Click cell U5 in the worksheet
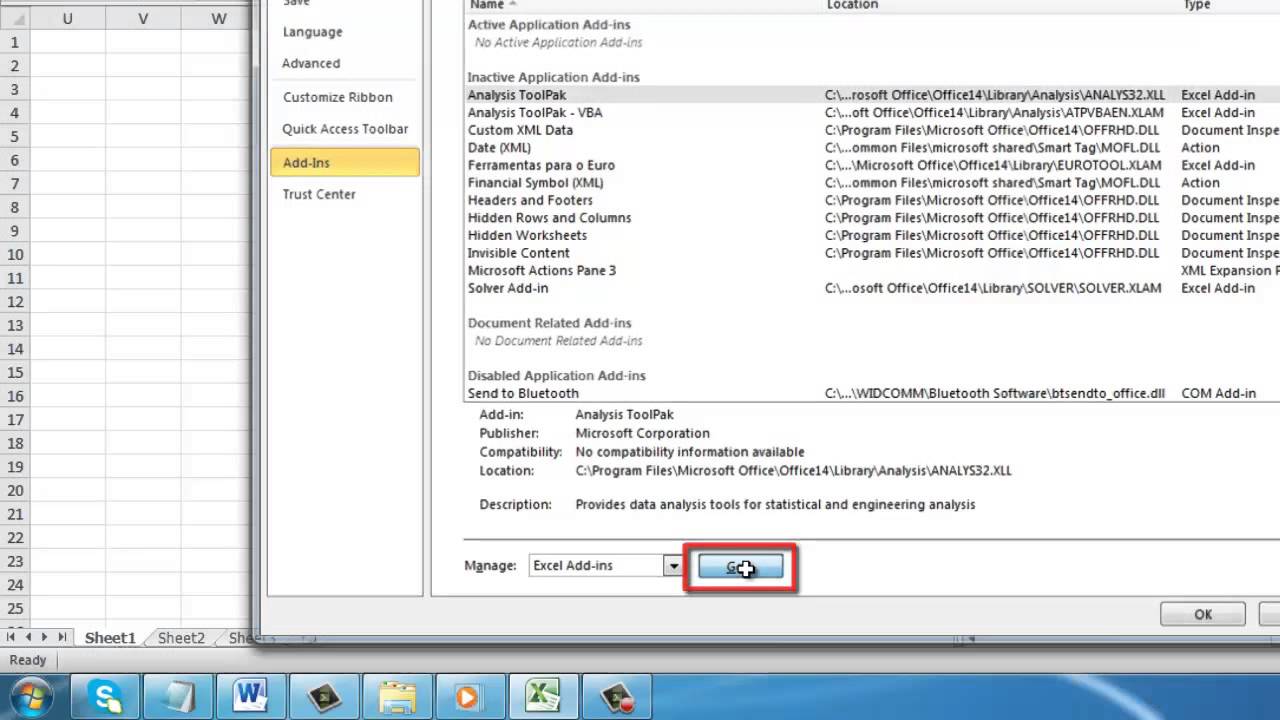Screen dimensions: 1280x720 click(67, 136)
